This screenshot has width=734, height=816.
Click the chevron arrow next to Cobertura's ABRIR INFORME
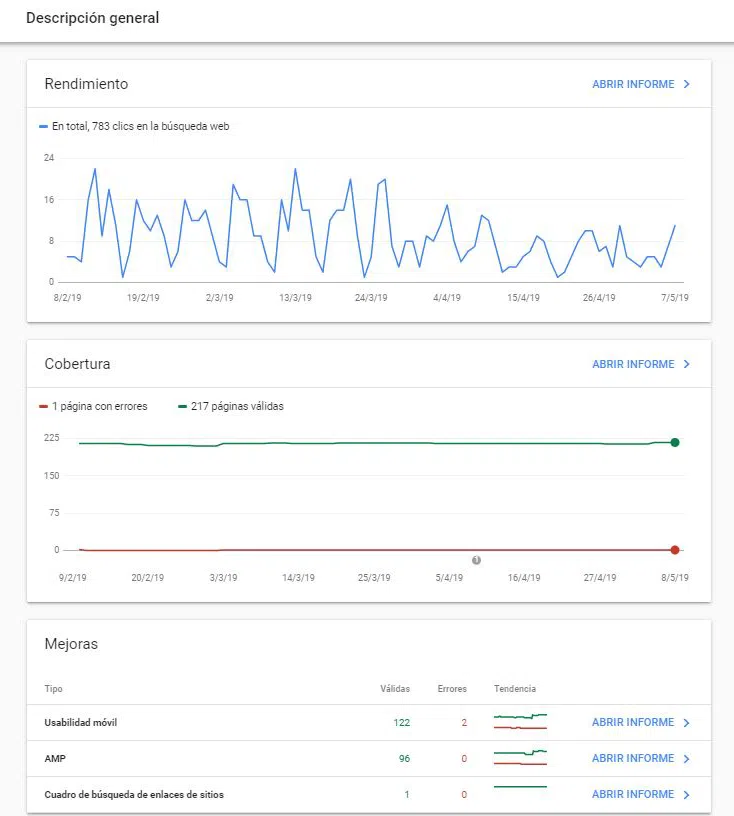pyautogui.click(x=687, y=364)
